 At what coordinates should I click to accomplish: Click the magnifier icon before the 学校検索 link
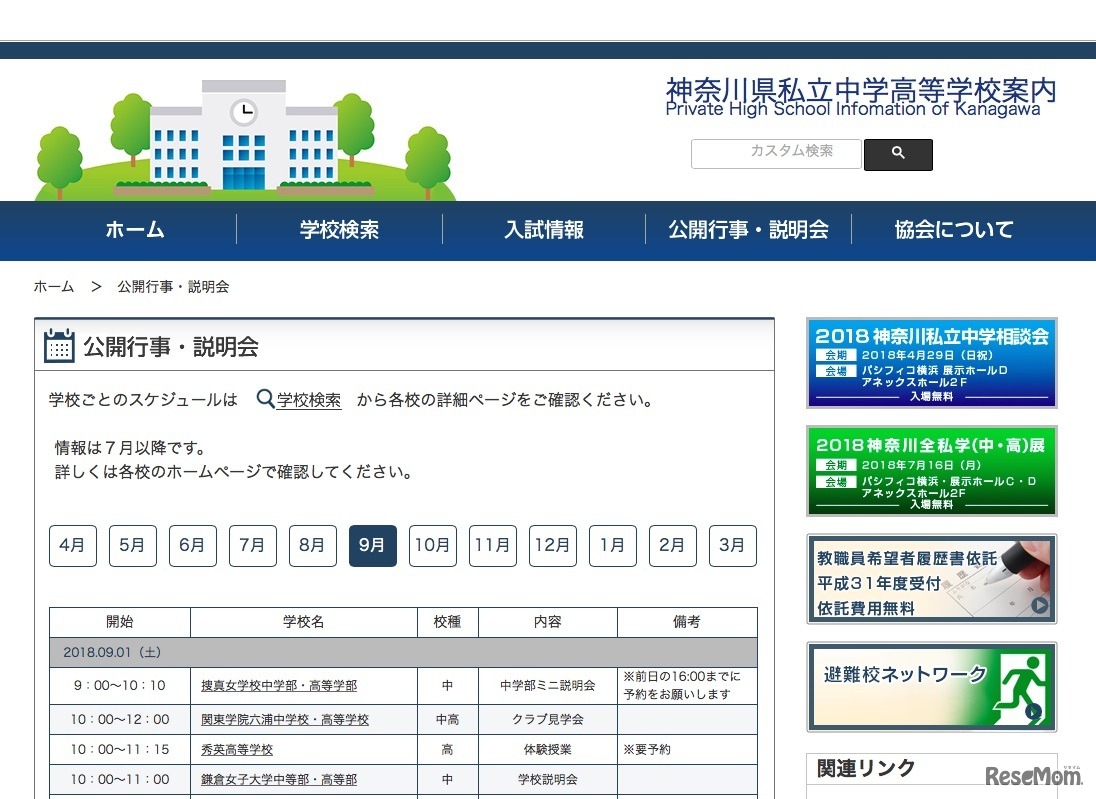point(263,397)
